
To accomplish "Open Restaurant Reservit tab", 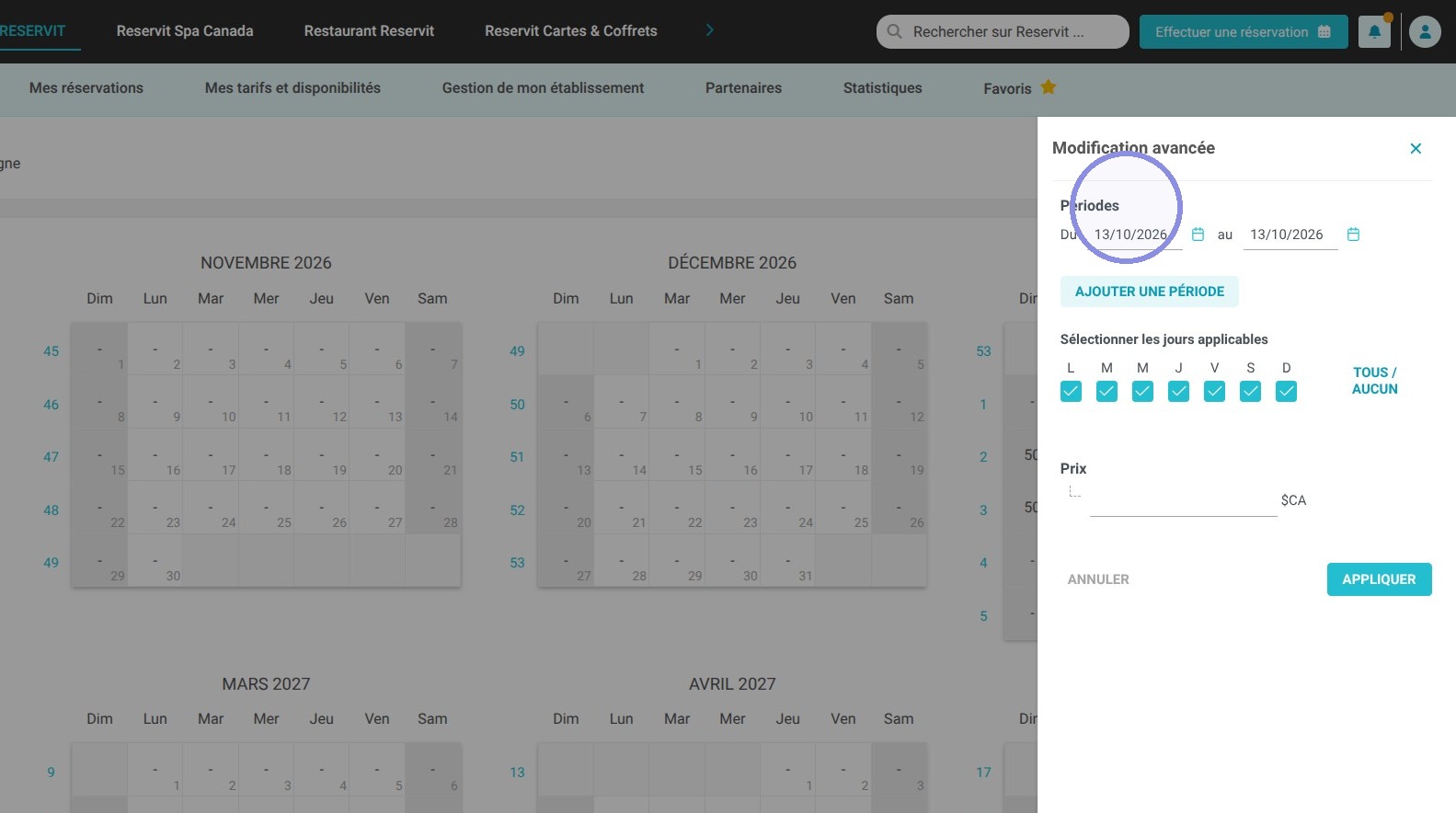I will [x=369, y=30].
